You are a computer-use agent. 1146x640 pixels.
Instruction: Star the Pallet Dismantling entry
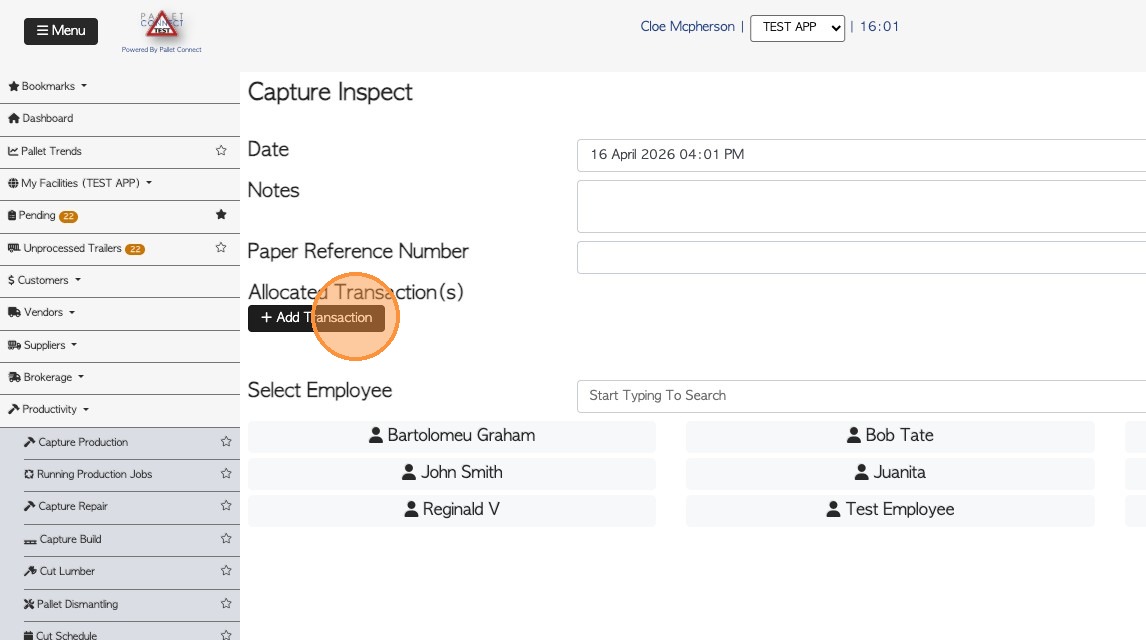click(x=226, y=604)
